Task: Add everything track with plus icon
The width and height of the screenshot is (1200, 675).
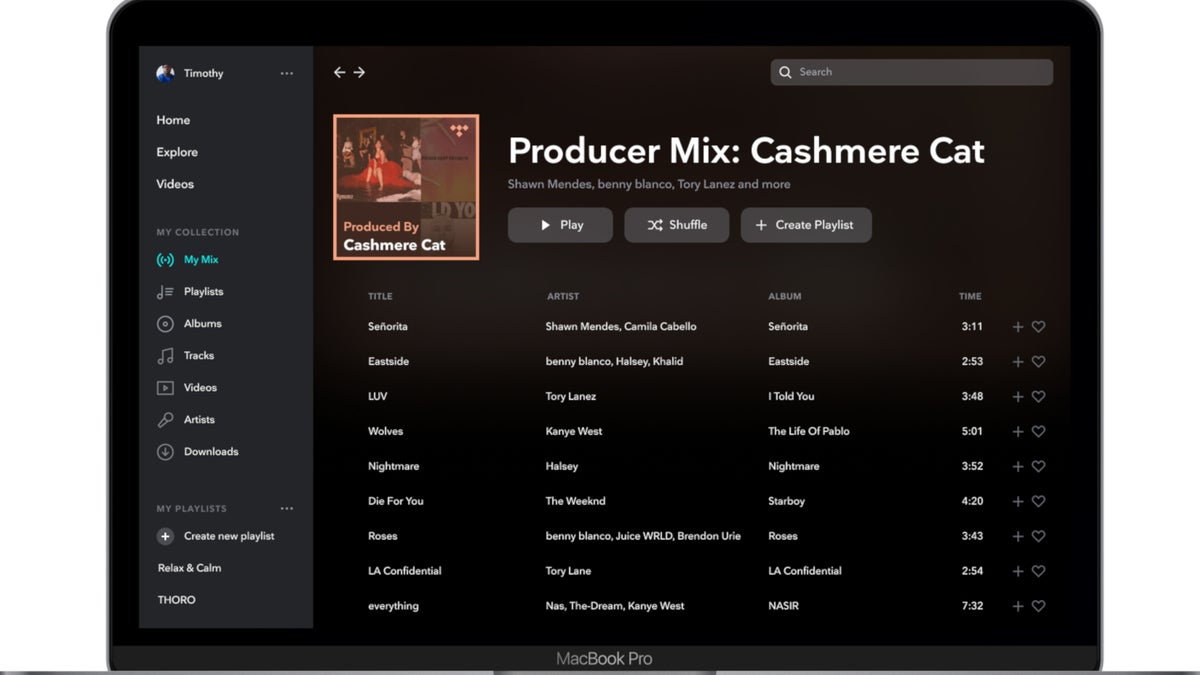Action: click(x=1018, y=606)
